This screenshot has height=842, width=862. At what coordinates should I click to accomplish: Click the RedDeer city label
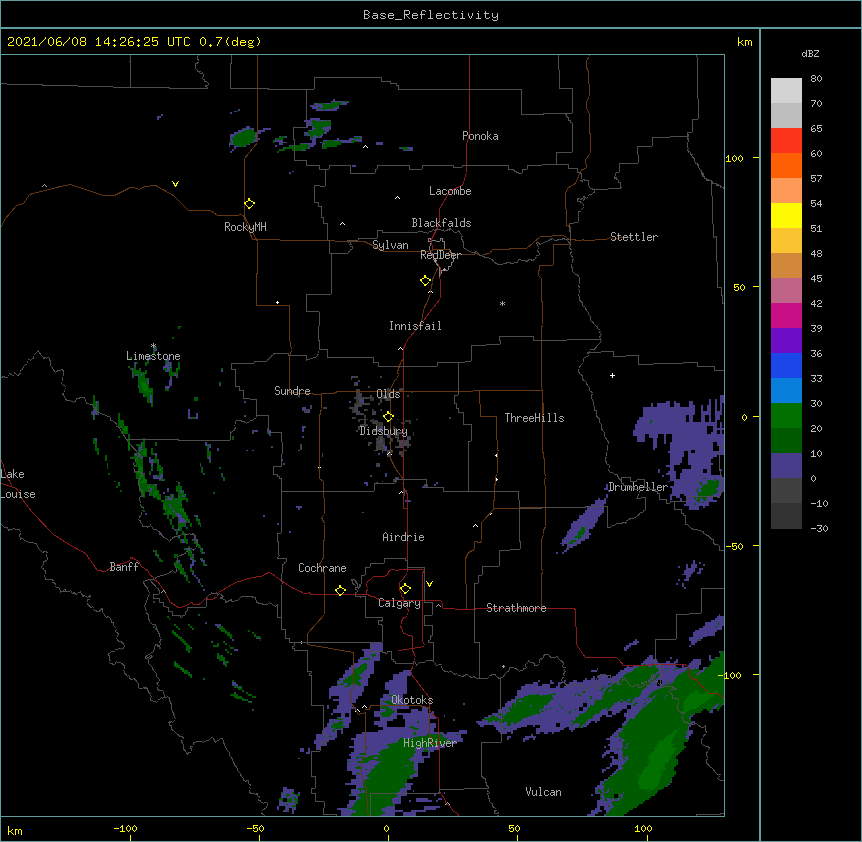440,255
